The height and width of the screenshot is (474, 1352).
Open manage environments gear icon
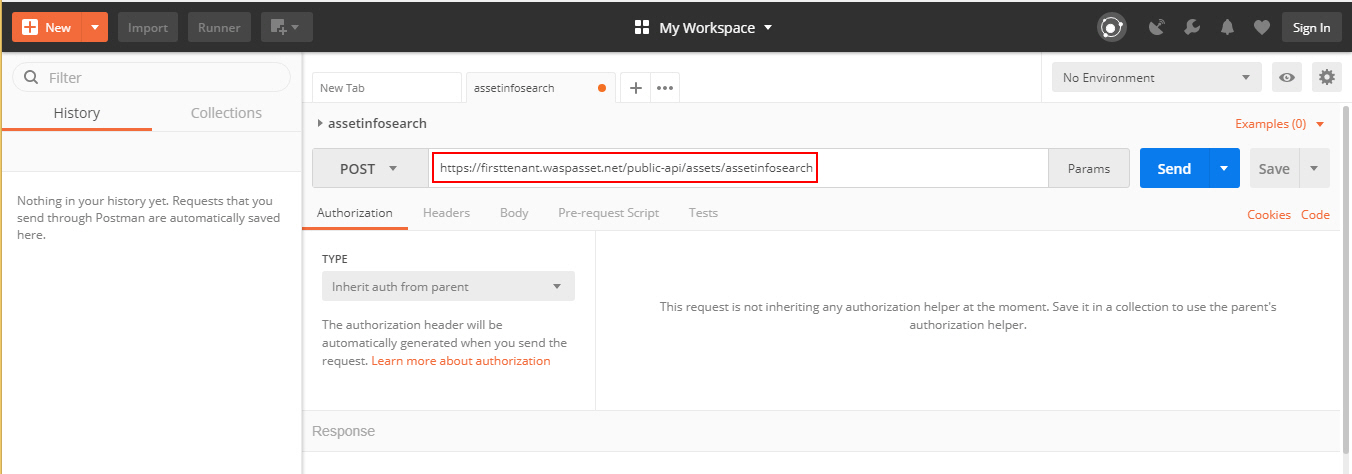pos(1326,77)
